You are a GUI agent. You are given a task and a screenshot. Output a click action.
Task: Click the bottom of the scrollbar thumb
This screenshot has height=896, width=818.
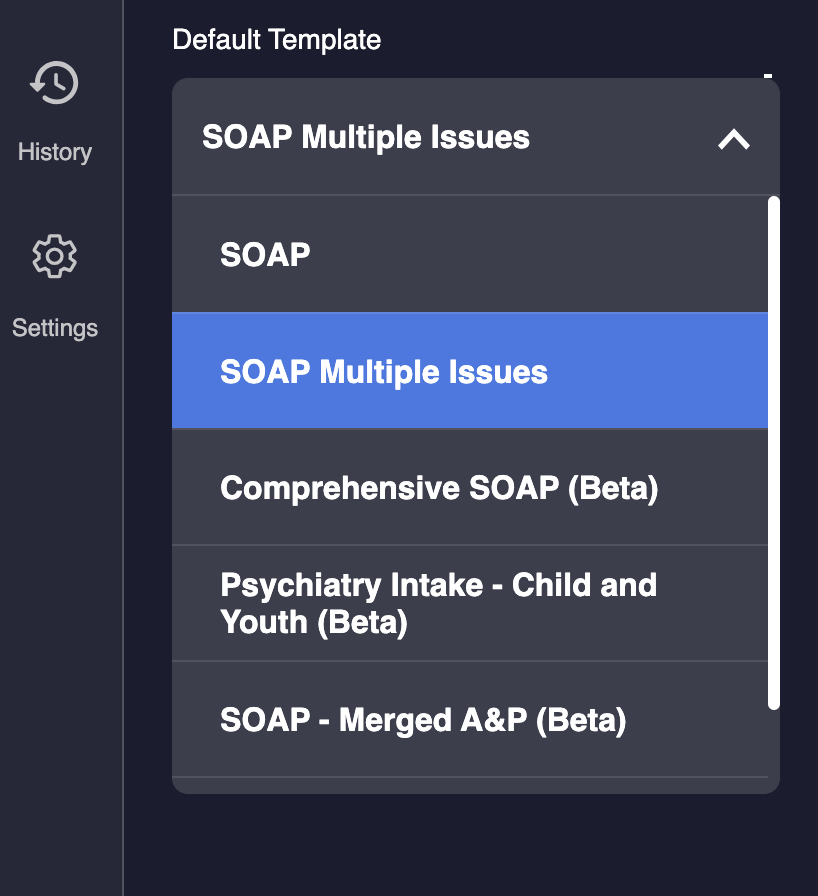point(773,698)
